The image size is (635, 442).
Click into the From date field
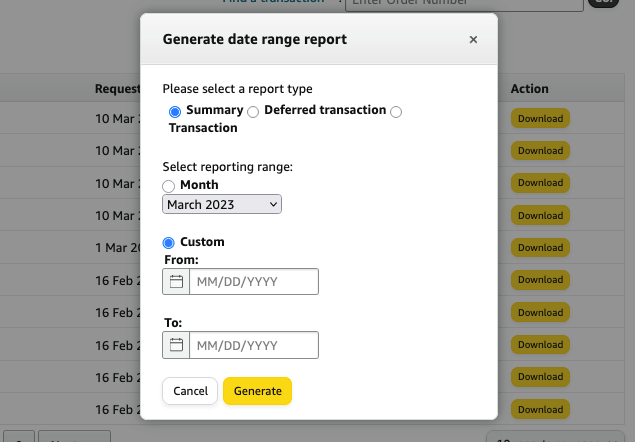[x=253, y=282]
